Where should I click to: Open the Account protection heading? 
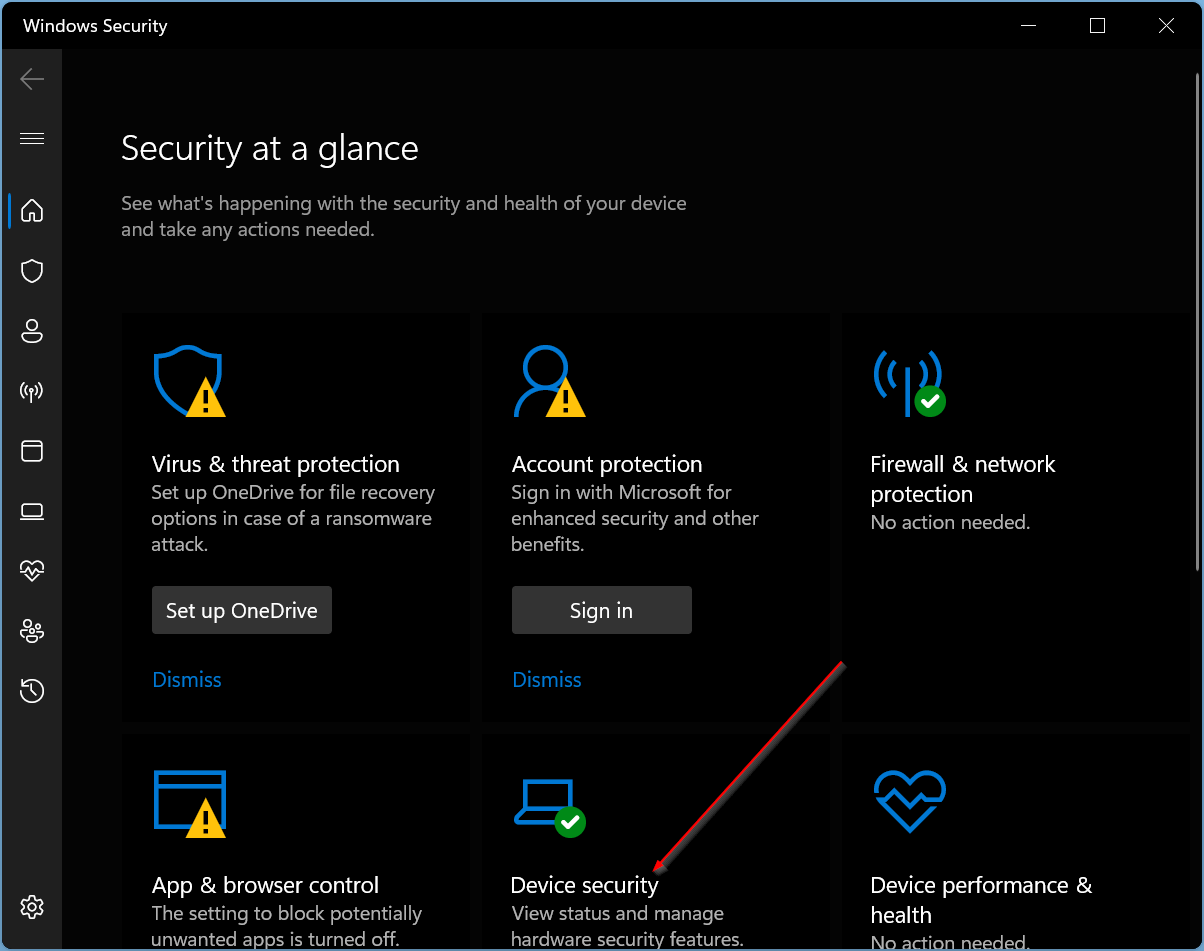pyautogui.click(x=607, y=464)
